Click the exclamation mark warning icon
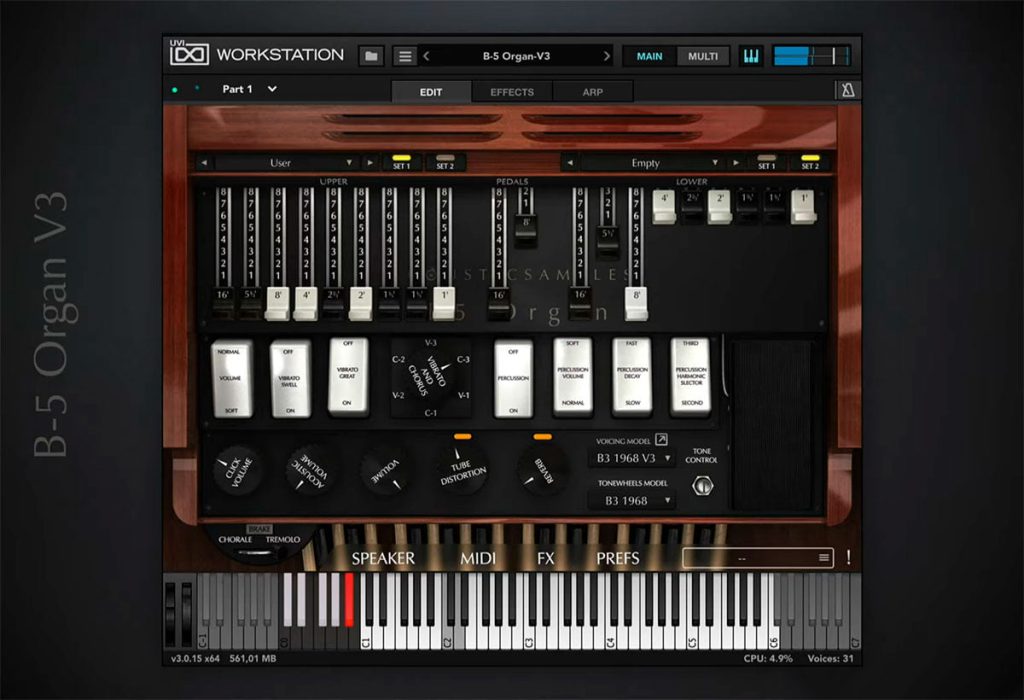The height and width of the screenshot is (700, 1024). tap(848, 557)
